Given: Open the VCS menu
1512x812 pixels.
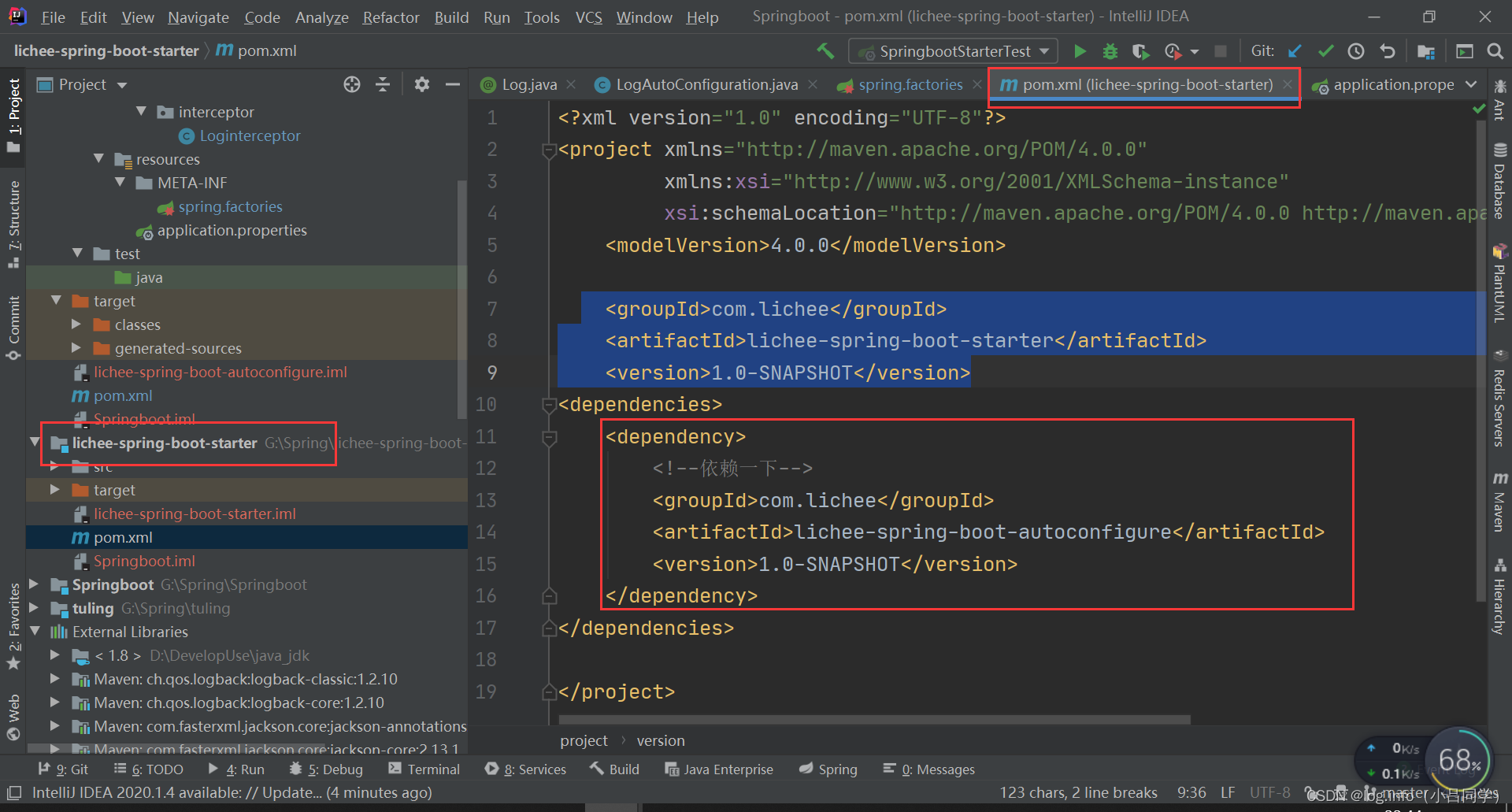Looking at the screenshot, I should (588, 17).
